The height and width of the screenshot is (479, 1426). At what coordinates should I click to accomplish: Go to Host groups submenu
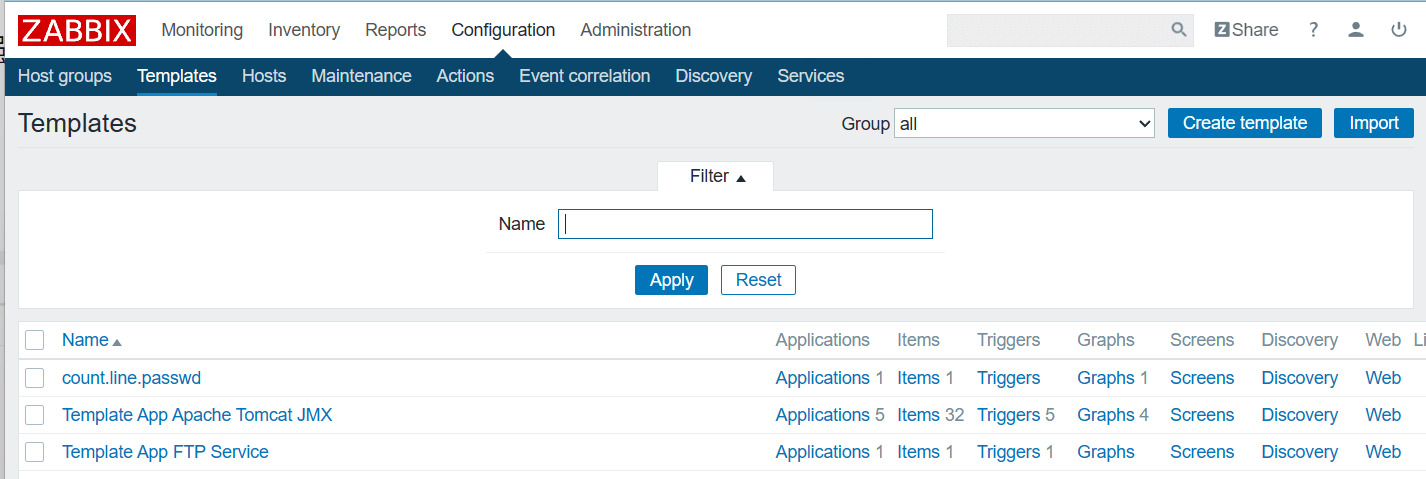[x=65, y=76]
